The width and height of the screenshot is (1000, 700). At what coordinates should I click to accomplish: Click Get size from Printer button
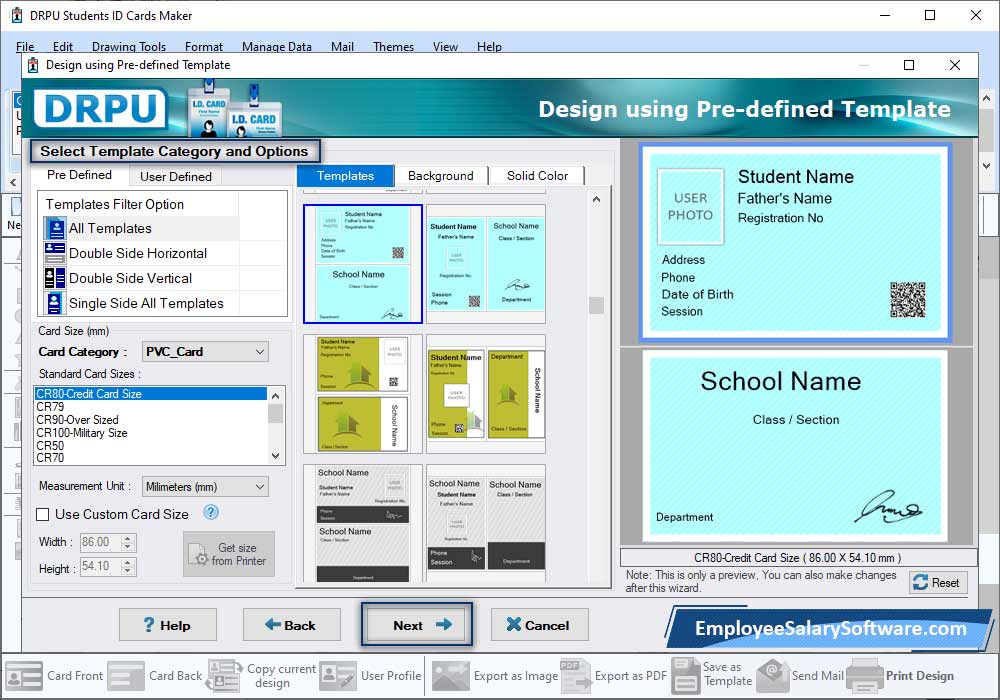[x=229, y=555]
